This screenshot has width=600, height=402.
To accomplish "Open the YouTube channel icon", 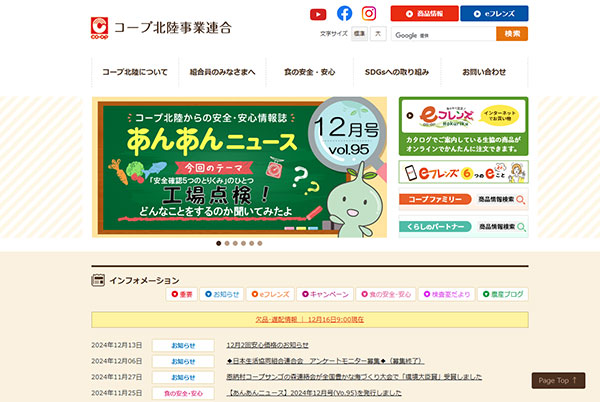I will (318, 15).
